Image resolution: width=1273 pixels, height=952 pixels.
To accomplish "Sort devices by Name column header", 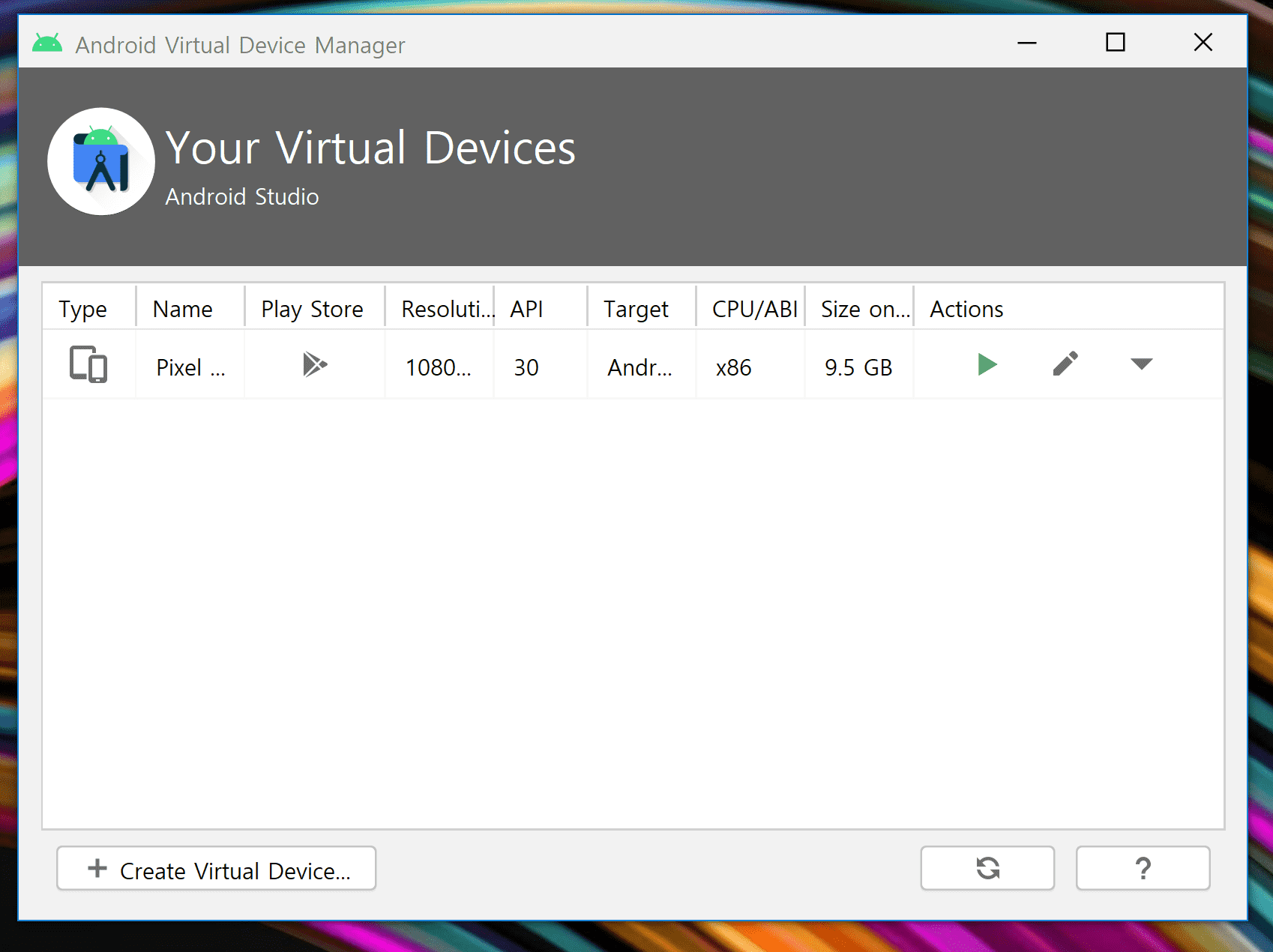I will 190,309.
